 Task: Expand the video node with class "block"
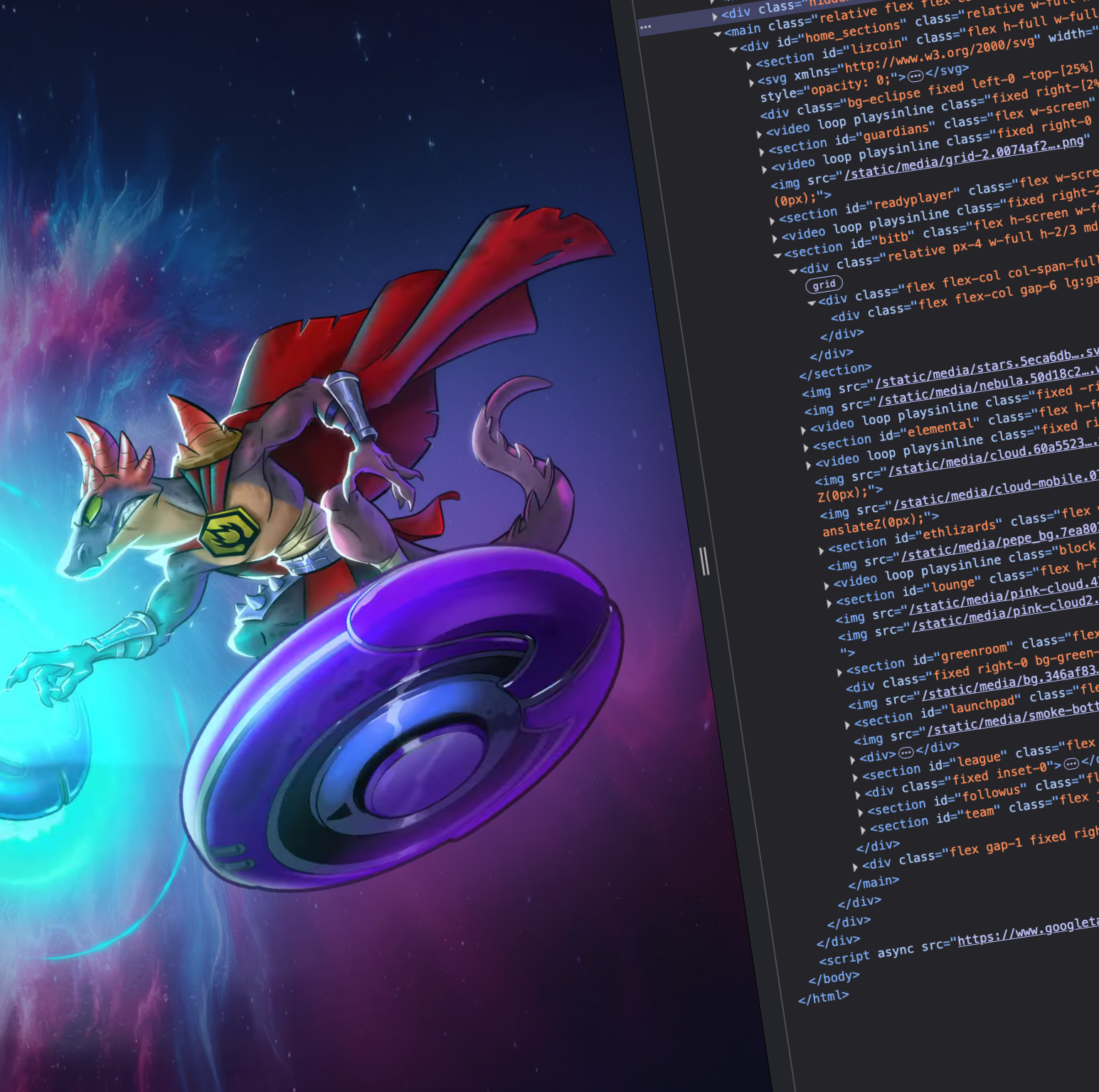click(x=827, y=585)
